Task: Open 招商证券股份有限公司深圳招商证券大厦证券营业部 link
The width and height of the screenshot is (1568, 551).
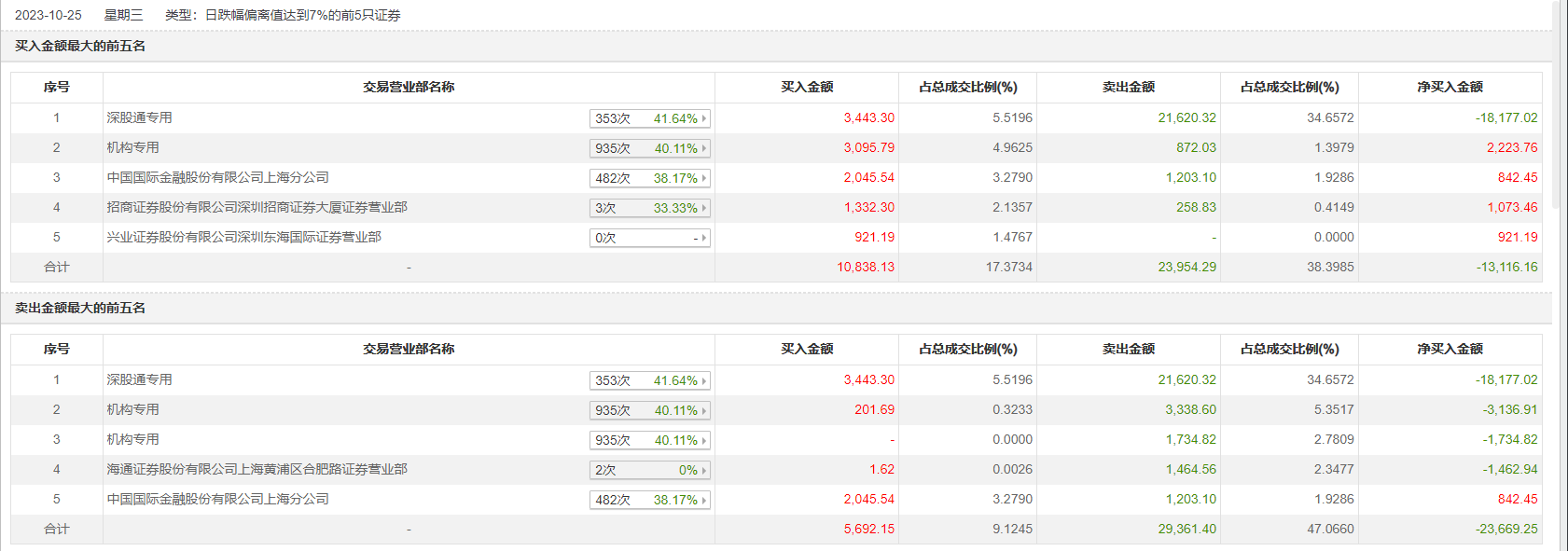Action: pyautogui.click(x=257, y=207)
